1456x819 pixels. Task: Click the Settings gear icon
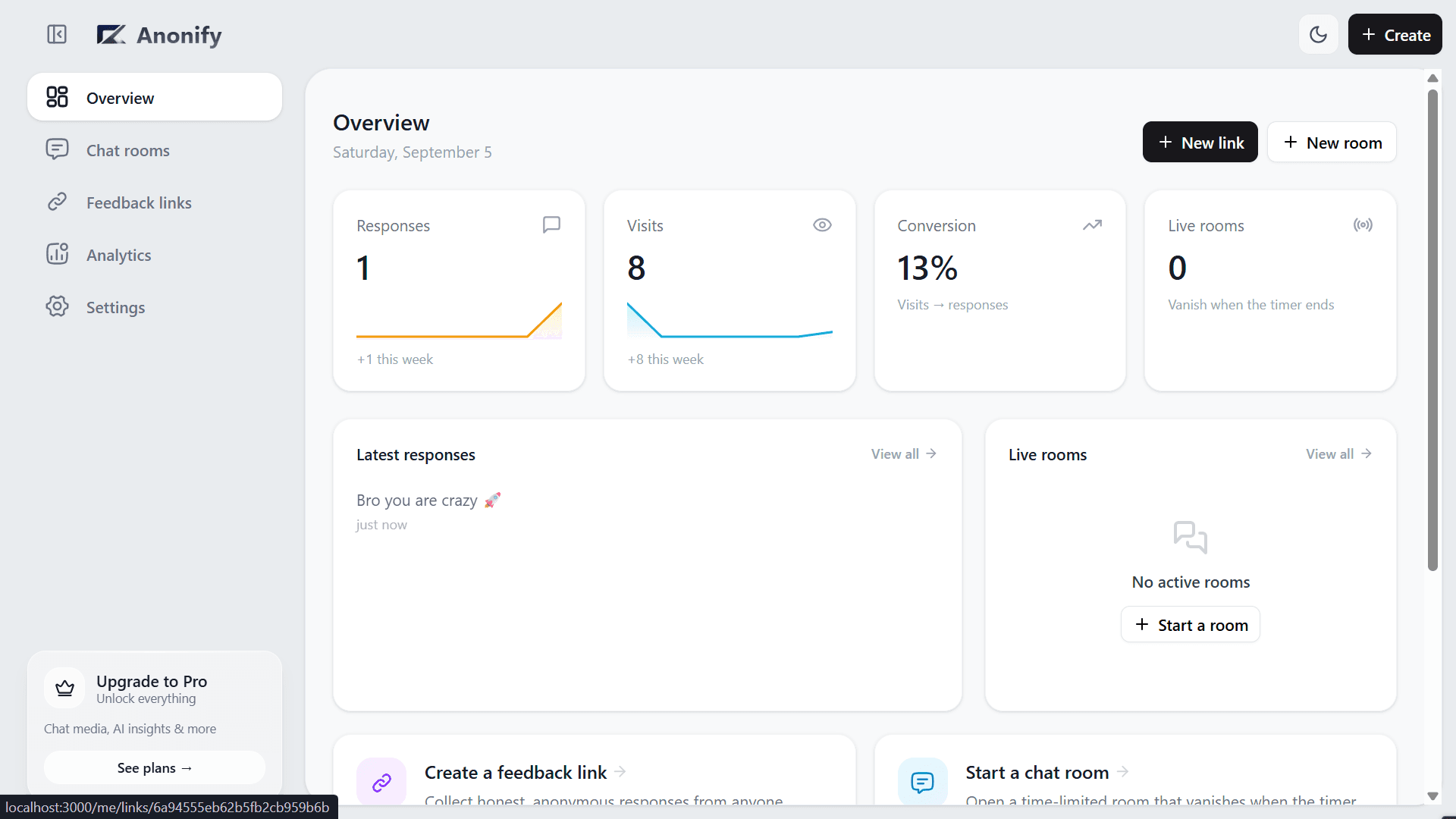click(57, 306)
